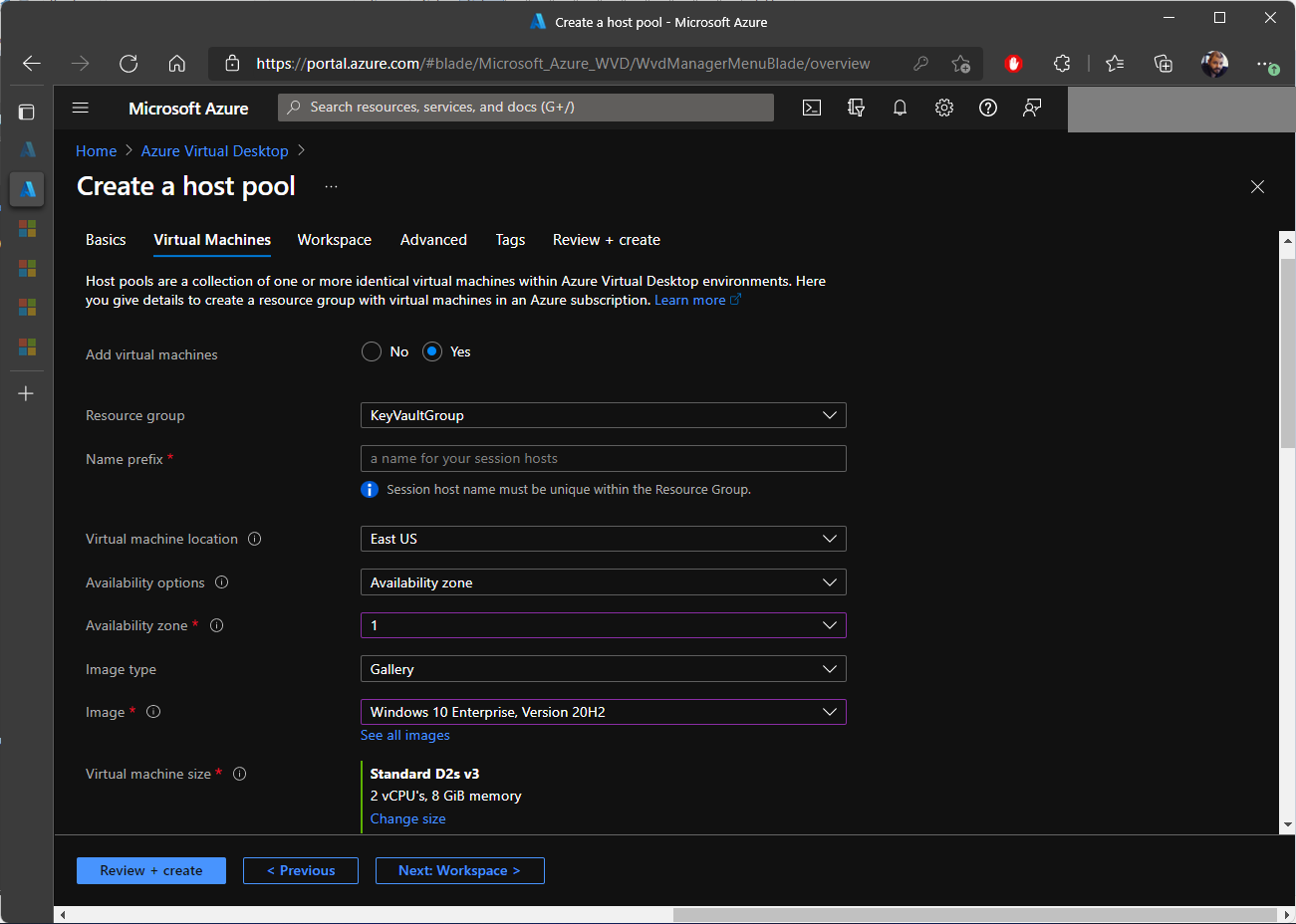Image resolution: width=1296 pixels, height=924 pixels.
Task: Select the Virtual Machines tab
Action: point(212,240)
